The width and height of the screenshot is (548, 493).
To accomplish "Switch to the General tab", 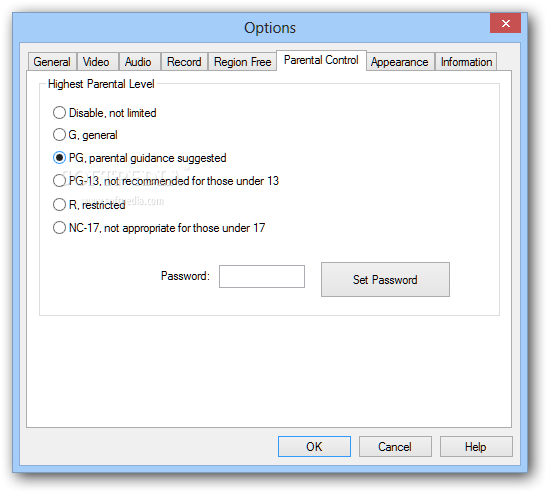I will coord(52,62).
